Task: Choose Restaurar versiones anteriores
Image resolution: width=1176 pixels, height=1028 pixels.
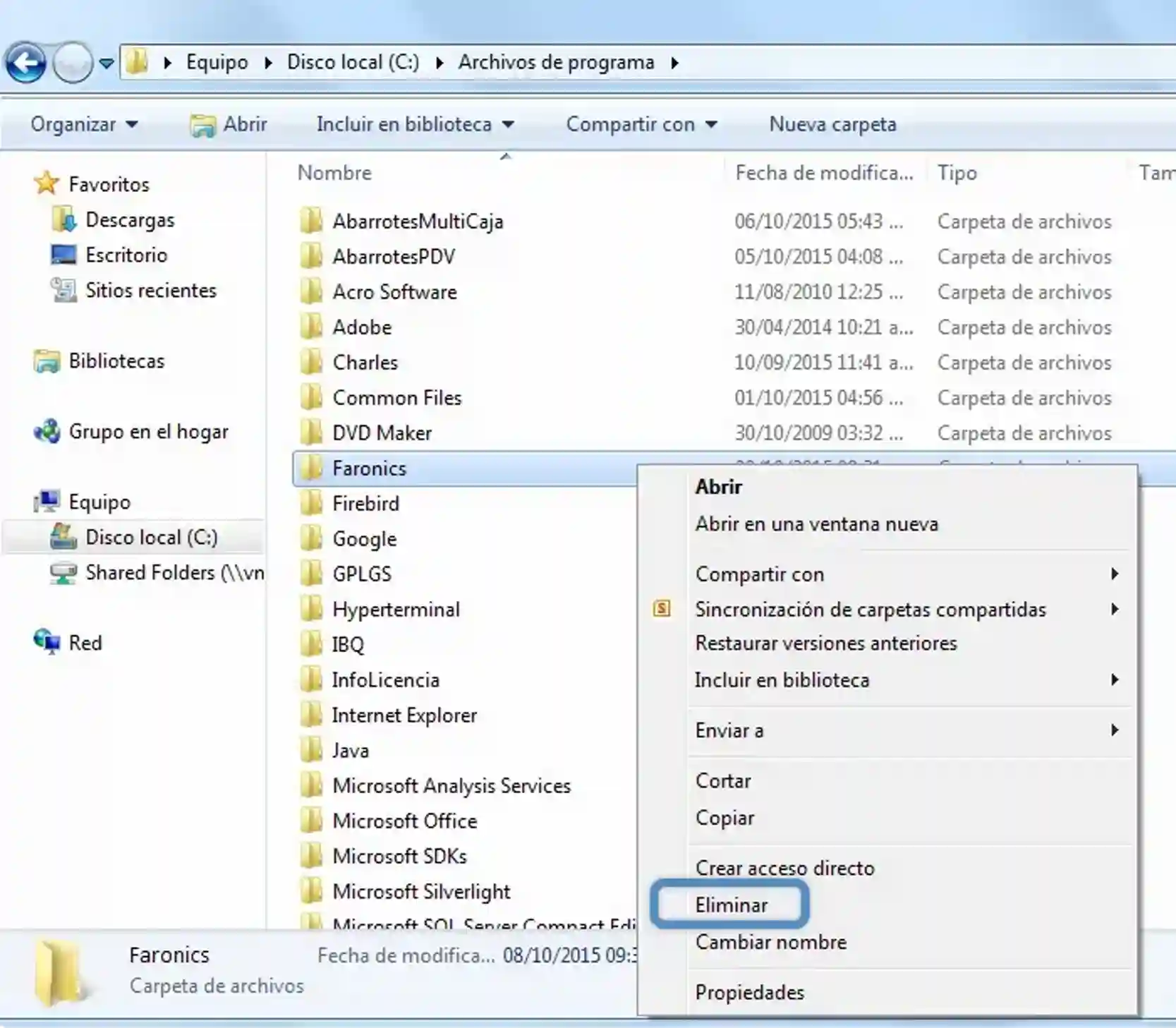Action: (826, 643)
